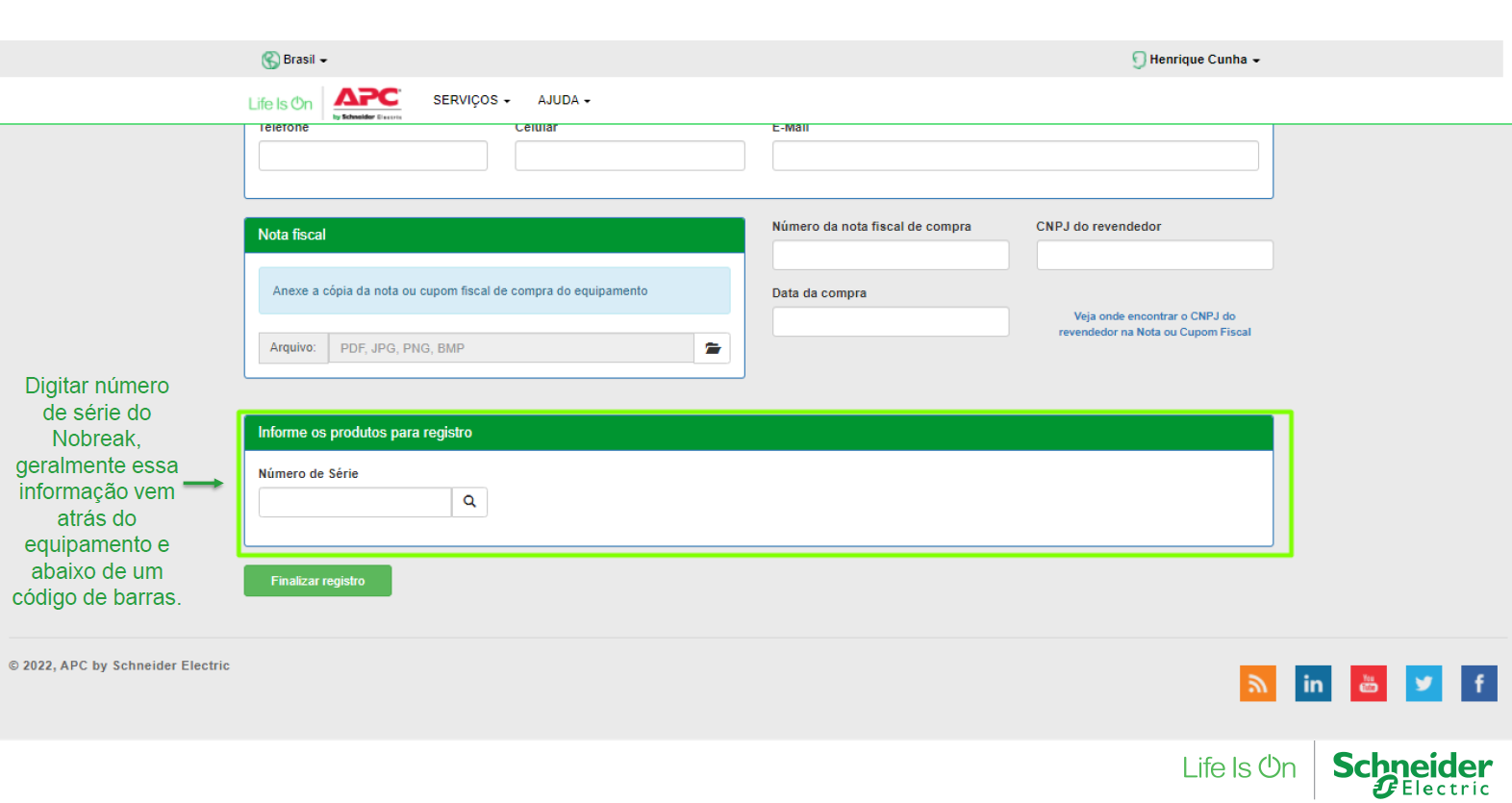Click the Celular input field
Screen dimensions: 1512x803
(x=630, y=156)
